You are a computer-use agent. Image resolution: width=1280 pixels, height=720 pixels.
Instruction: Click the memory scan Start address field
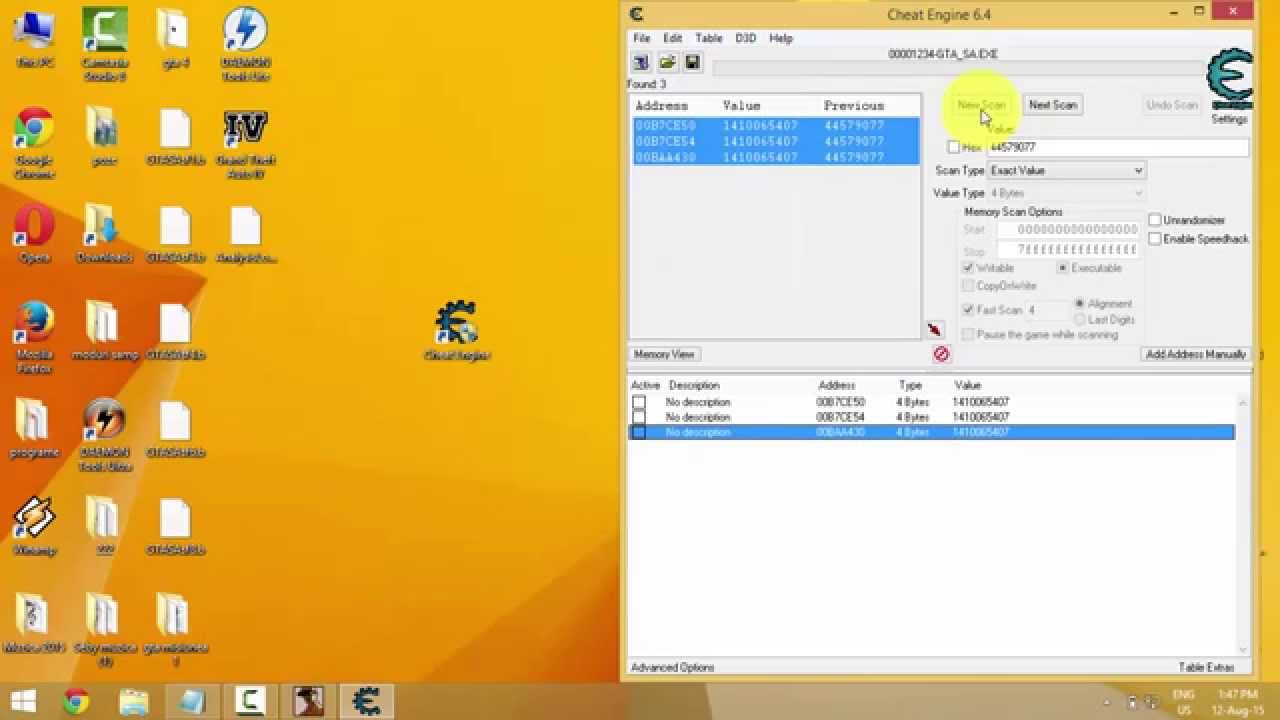pyautogui.click(x=1068, y=230)
